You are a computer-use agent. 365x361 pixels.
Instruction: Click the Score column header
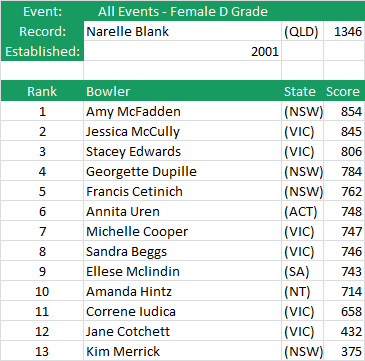(x=344, y=91)
